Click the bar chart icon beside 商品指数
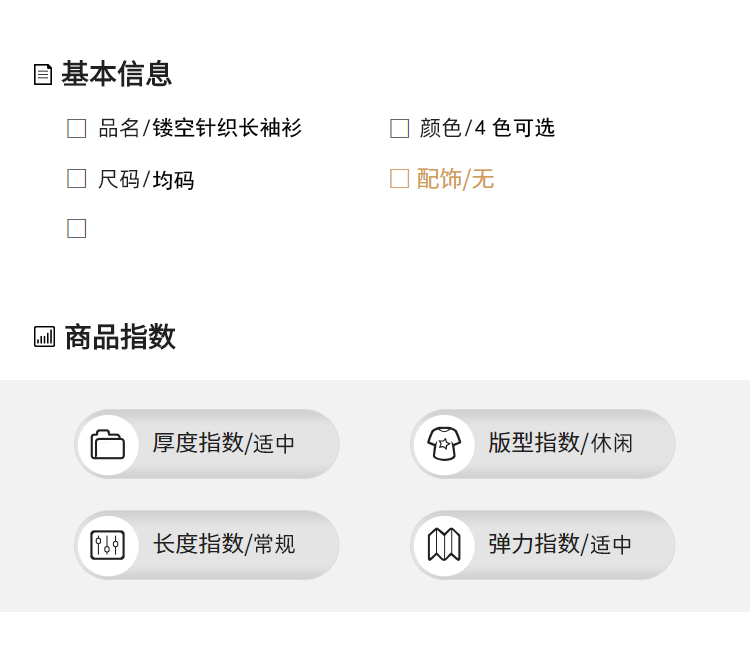The height and width of the screenshot is (656, 750). point(44,337)
